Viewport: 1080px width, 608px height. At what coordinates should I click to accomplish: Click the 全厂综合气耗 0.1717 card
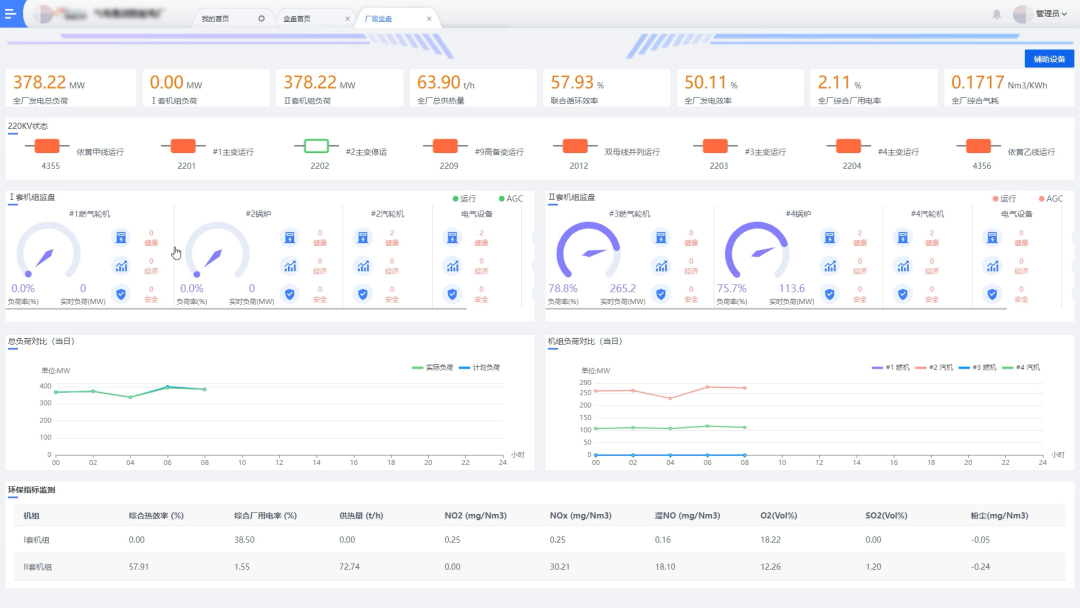tap(1008, 88)
